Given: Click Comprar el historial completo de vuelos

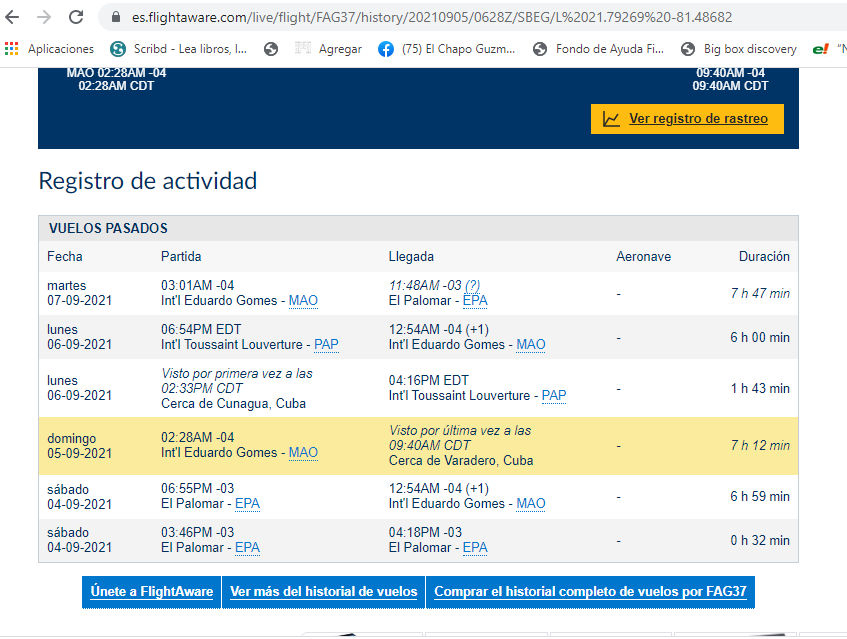Looking at the screenshot, I should 590,592.
